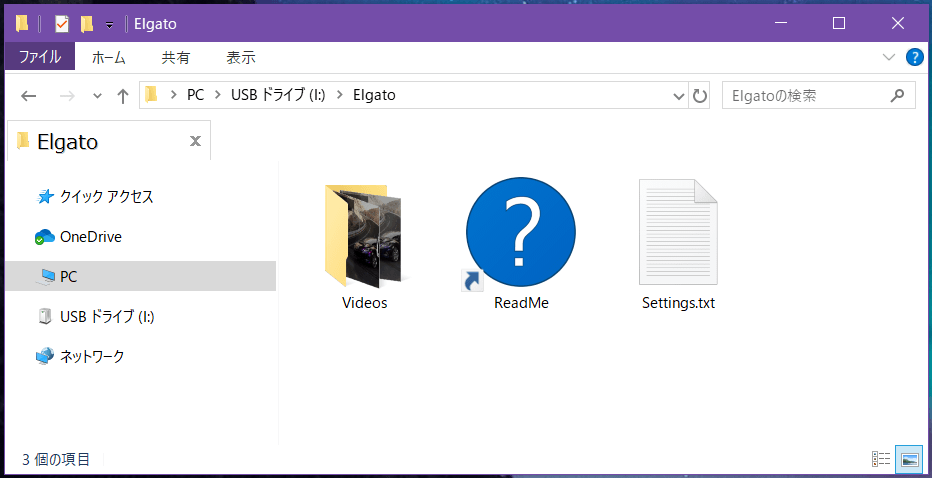The width and height of the screenshot is (932, 478).
Task: Click PC in the address bar
Action: pyautogui.click(x=195, y=95)
